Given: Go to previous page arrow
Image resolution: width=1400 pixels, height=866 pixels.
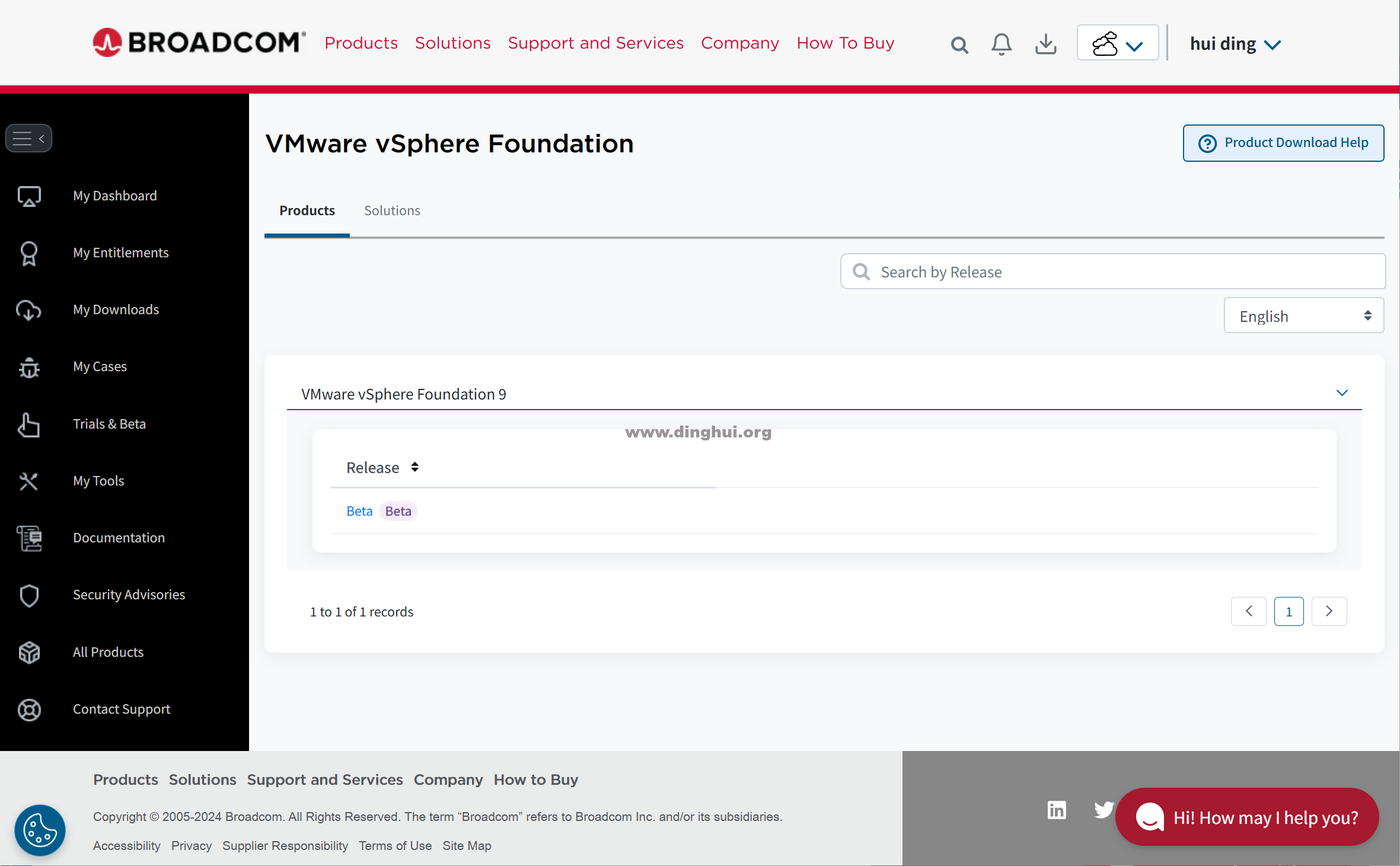Looking at the screenshot, I should click(1249, 611).
